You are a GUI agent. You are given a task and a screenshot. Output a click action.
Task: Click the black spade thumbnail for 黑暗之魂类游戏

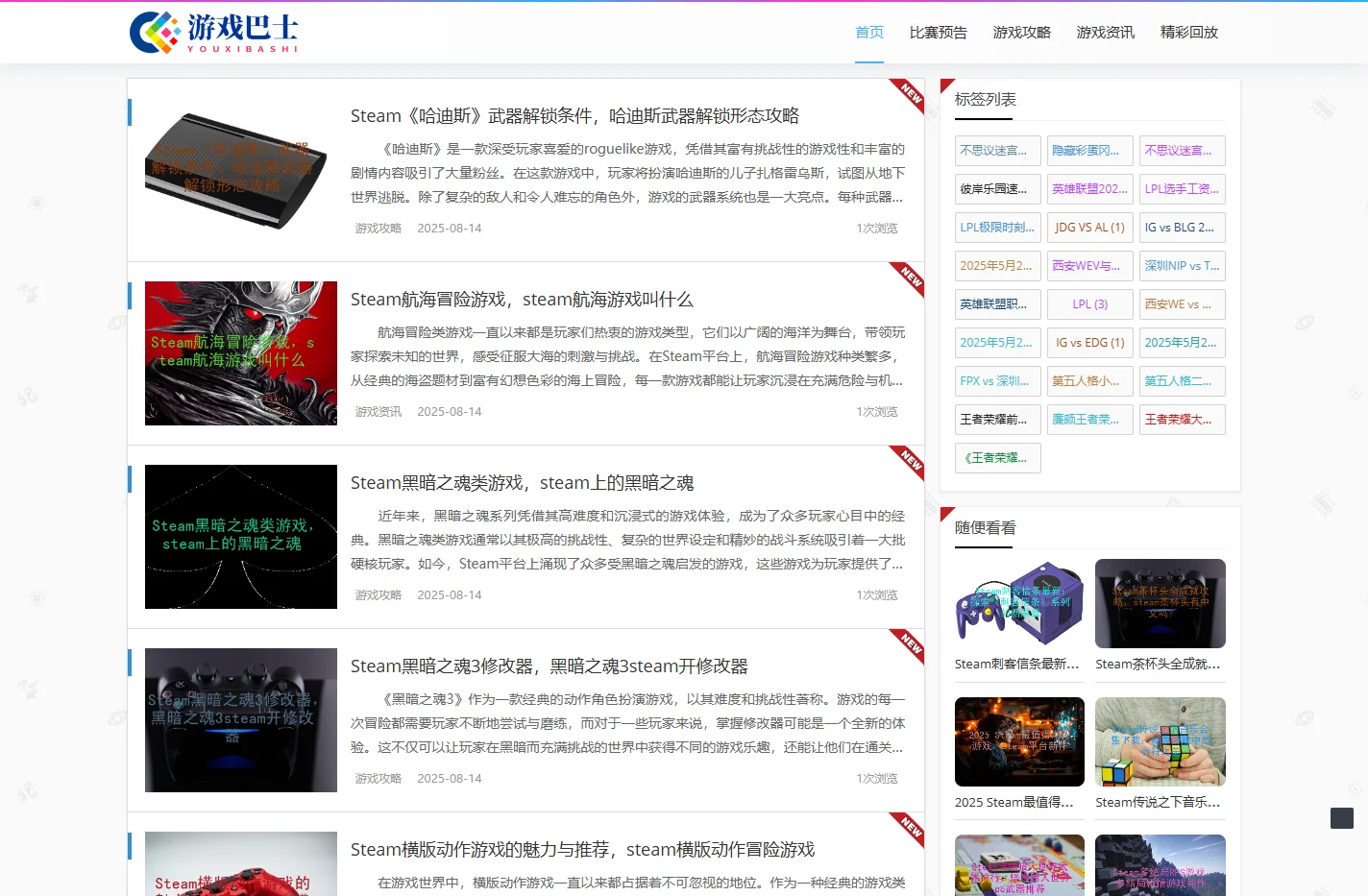click(x=241, y=537)
